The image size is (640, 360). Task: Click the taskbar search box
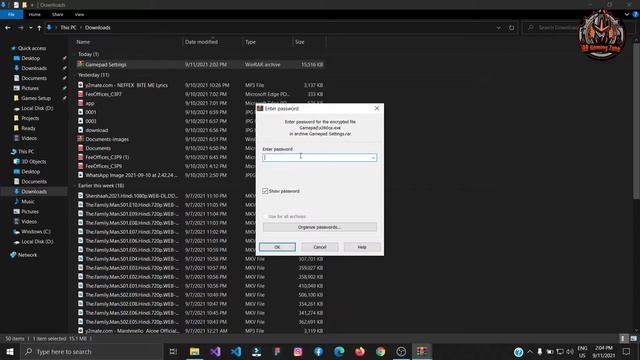91,351
